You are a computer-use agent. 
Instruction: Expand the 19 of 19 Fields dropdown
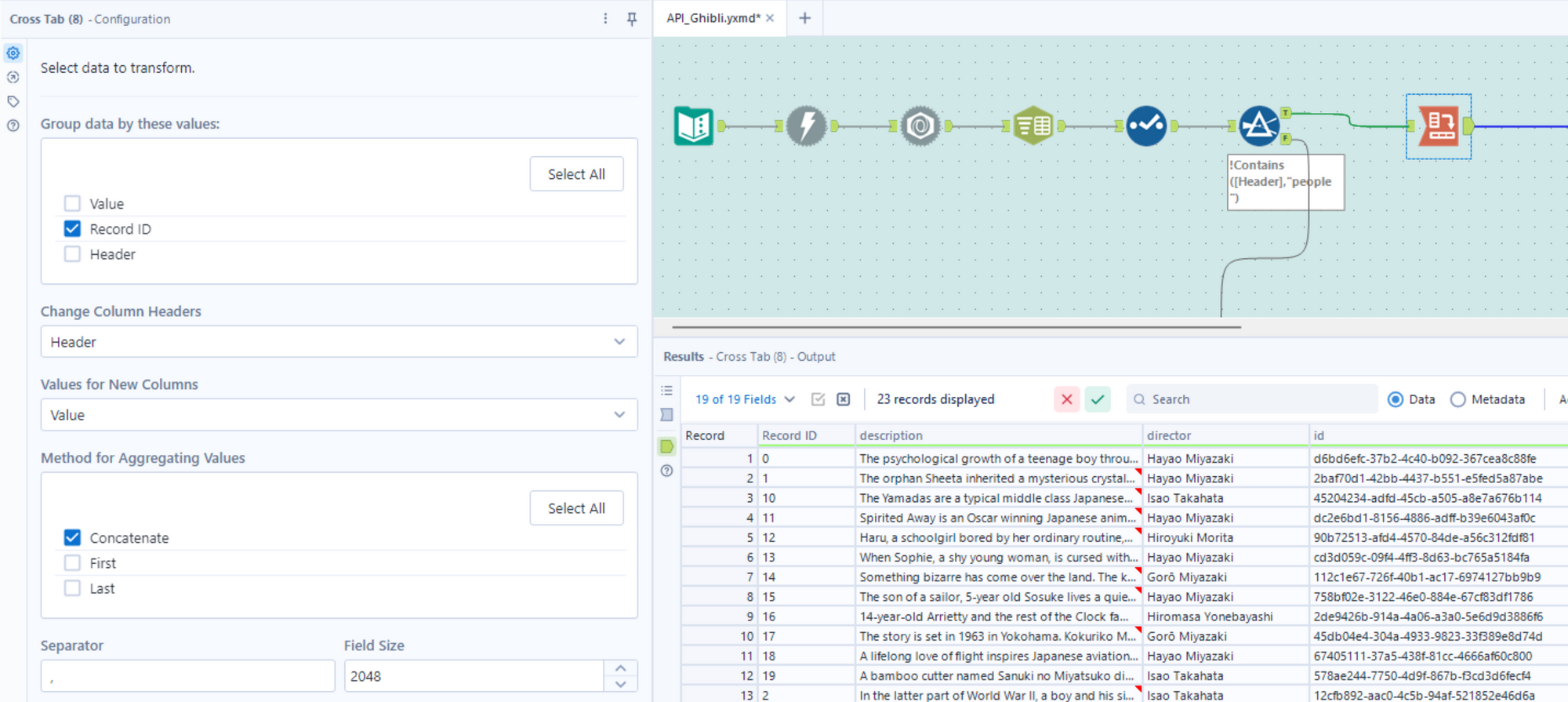point(745,399)
